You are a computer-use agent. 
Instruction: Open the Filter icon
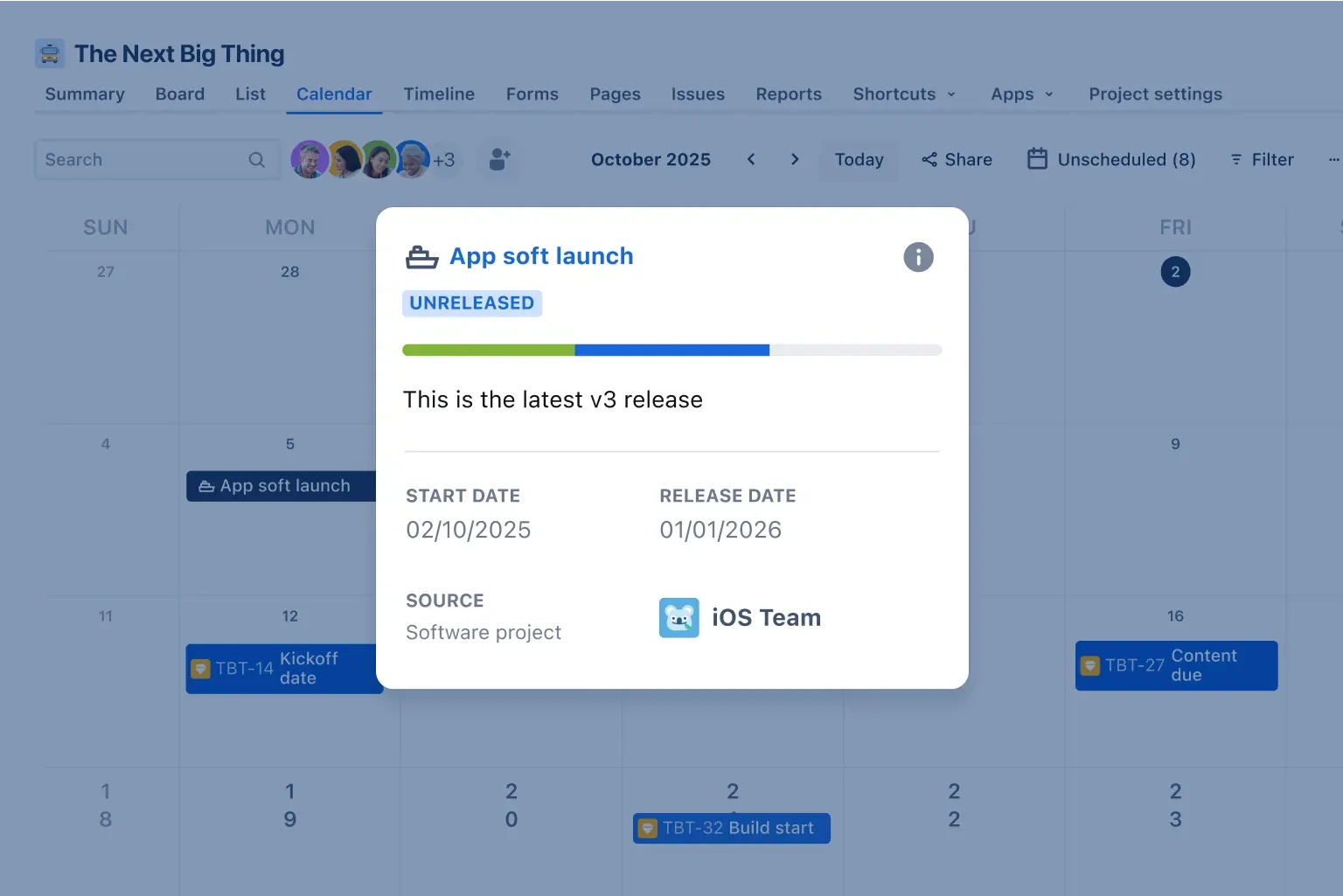[1237, 159]
